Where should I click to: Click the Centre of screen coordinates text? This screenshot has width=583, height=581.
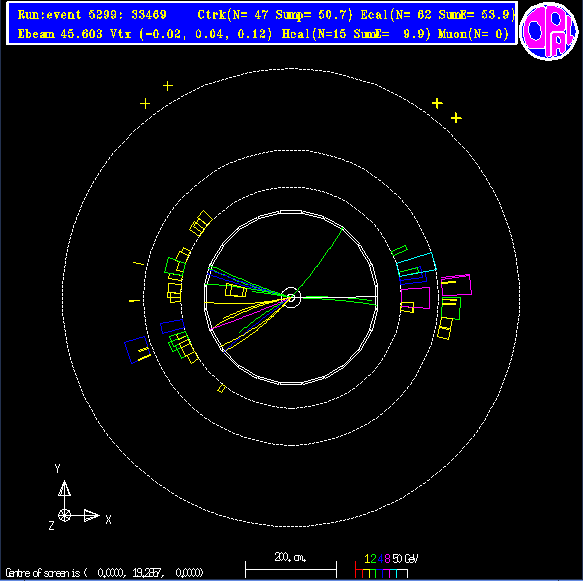click(104, 572)
